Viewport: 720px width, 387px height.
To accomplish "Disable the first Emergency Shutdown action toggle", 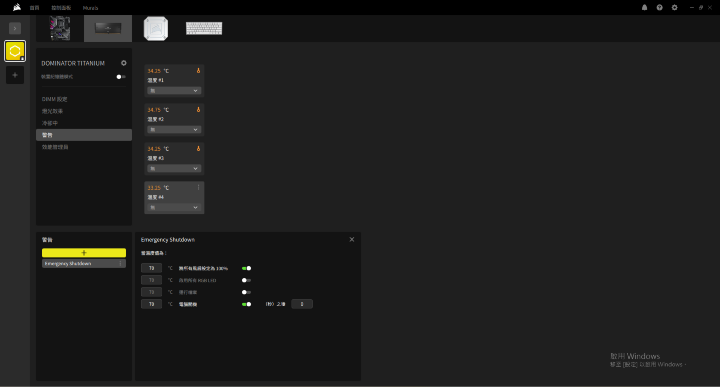I will point(247,268).
